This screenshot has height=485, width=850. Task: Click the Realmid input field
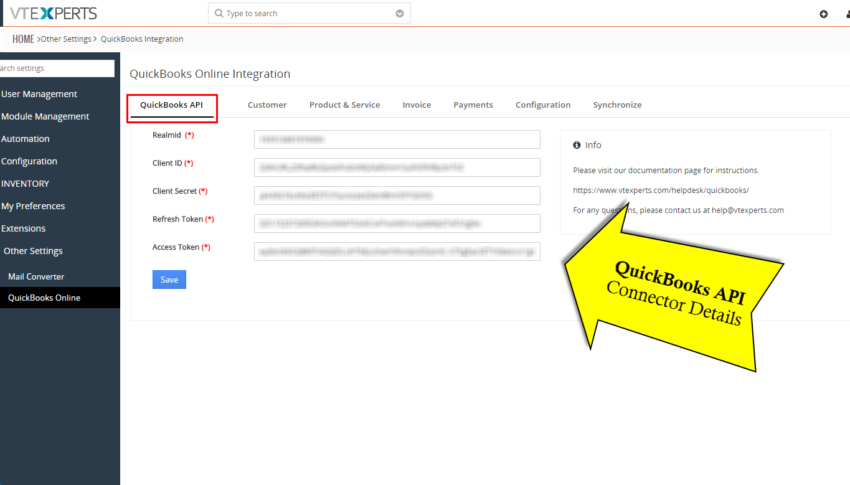[x=397, y=139]
